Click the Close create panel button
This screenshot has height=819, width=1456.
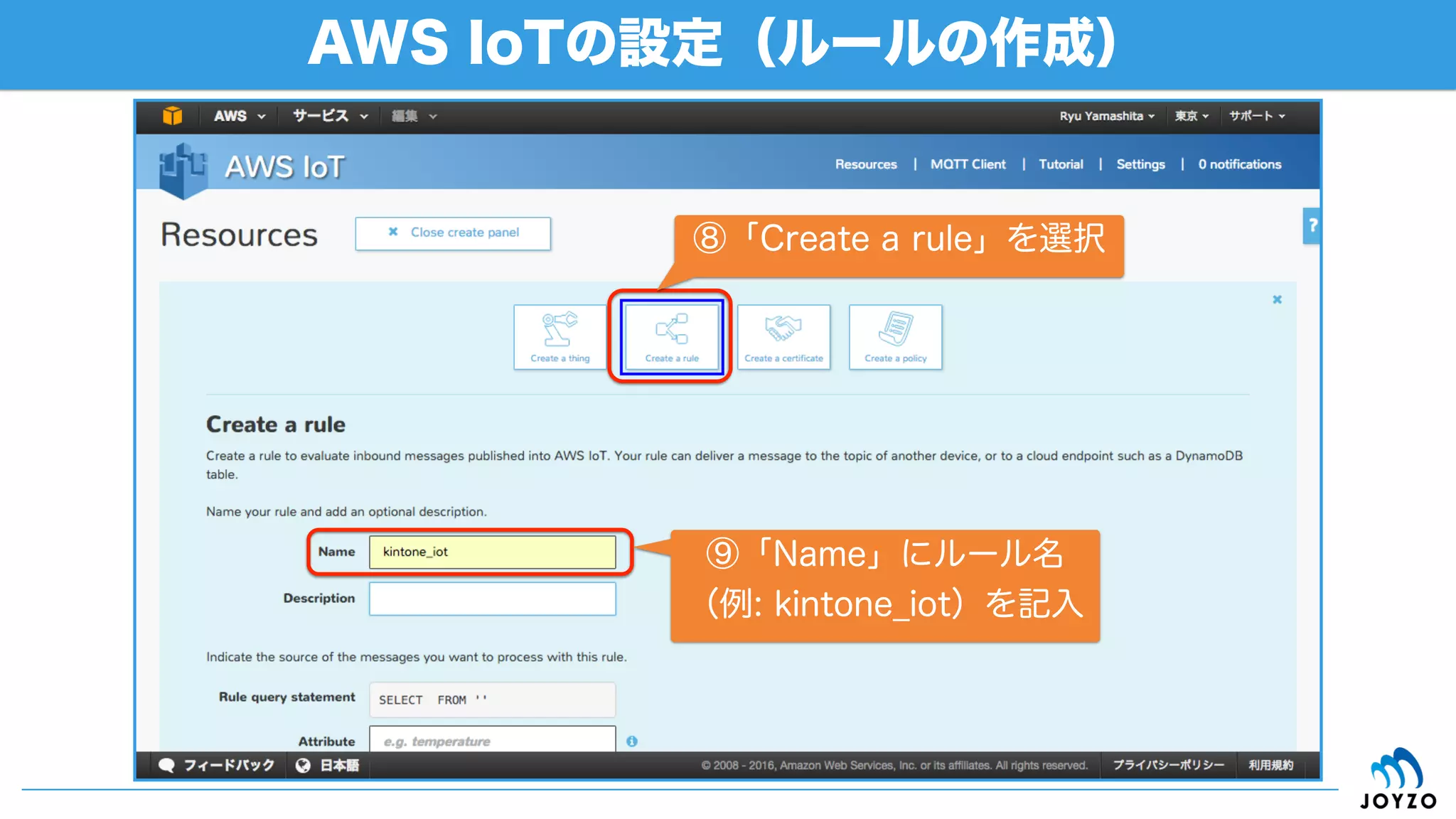tap(453, 233)
